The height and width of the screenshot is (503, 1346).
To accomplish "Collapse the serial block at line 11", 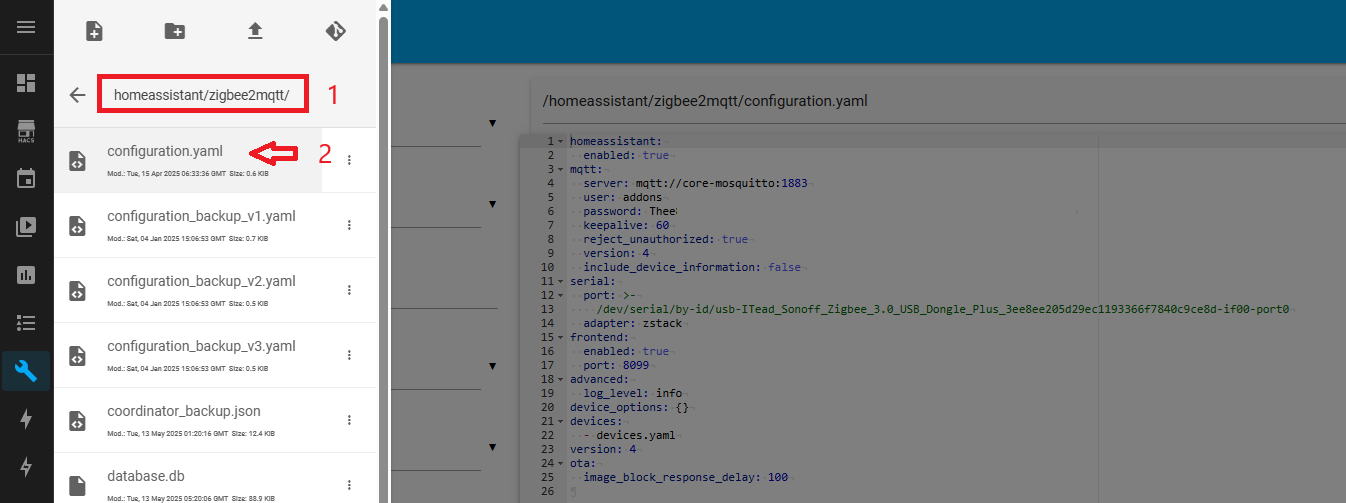I will click(x=560, y=282).
